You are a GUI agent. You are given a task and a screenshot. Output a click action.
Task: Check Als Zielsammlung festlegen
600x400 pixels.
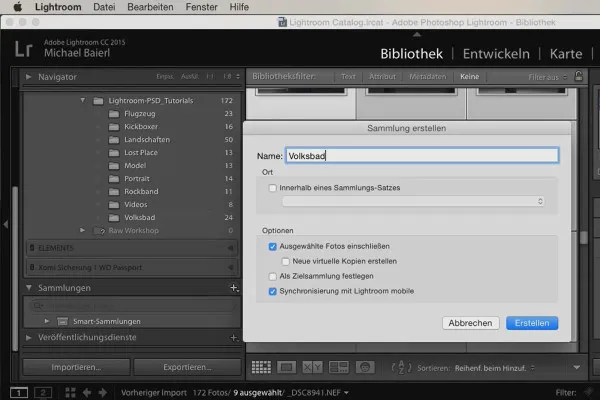(x=272, y=276)
